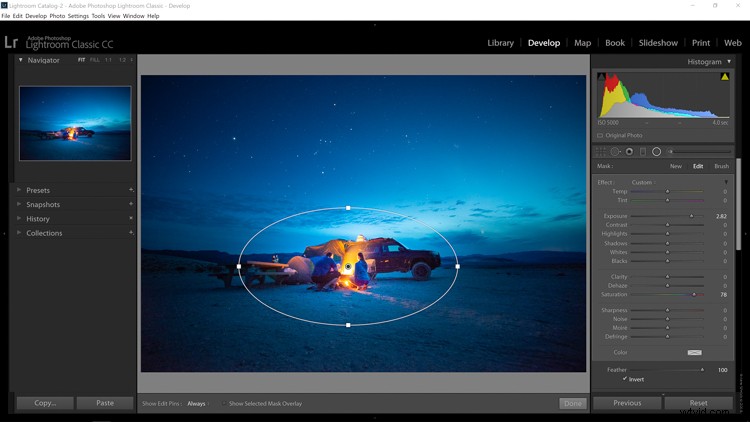The width and height of the screenshot is (750, 422).
Task: Collapse the Navigator panel
Action: (21, 60)
